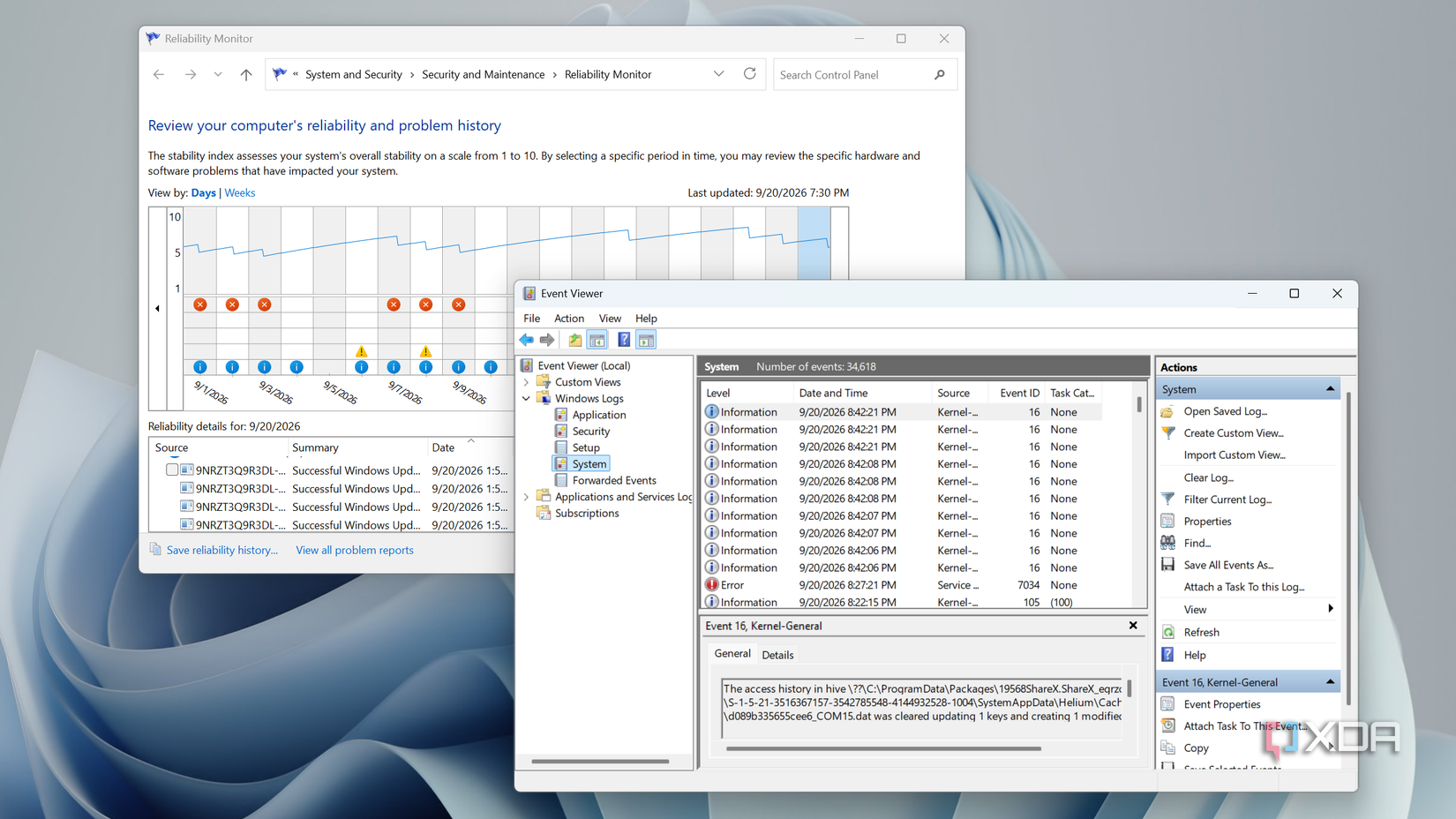Click Forward arrow in Event Viewer toolbar
Image resolution: width=1456 pixels, height=819 pixels.
547,340
